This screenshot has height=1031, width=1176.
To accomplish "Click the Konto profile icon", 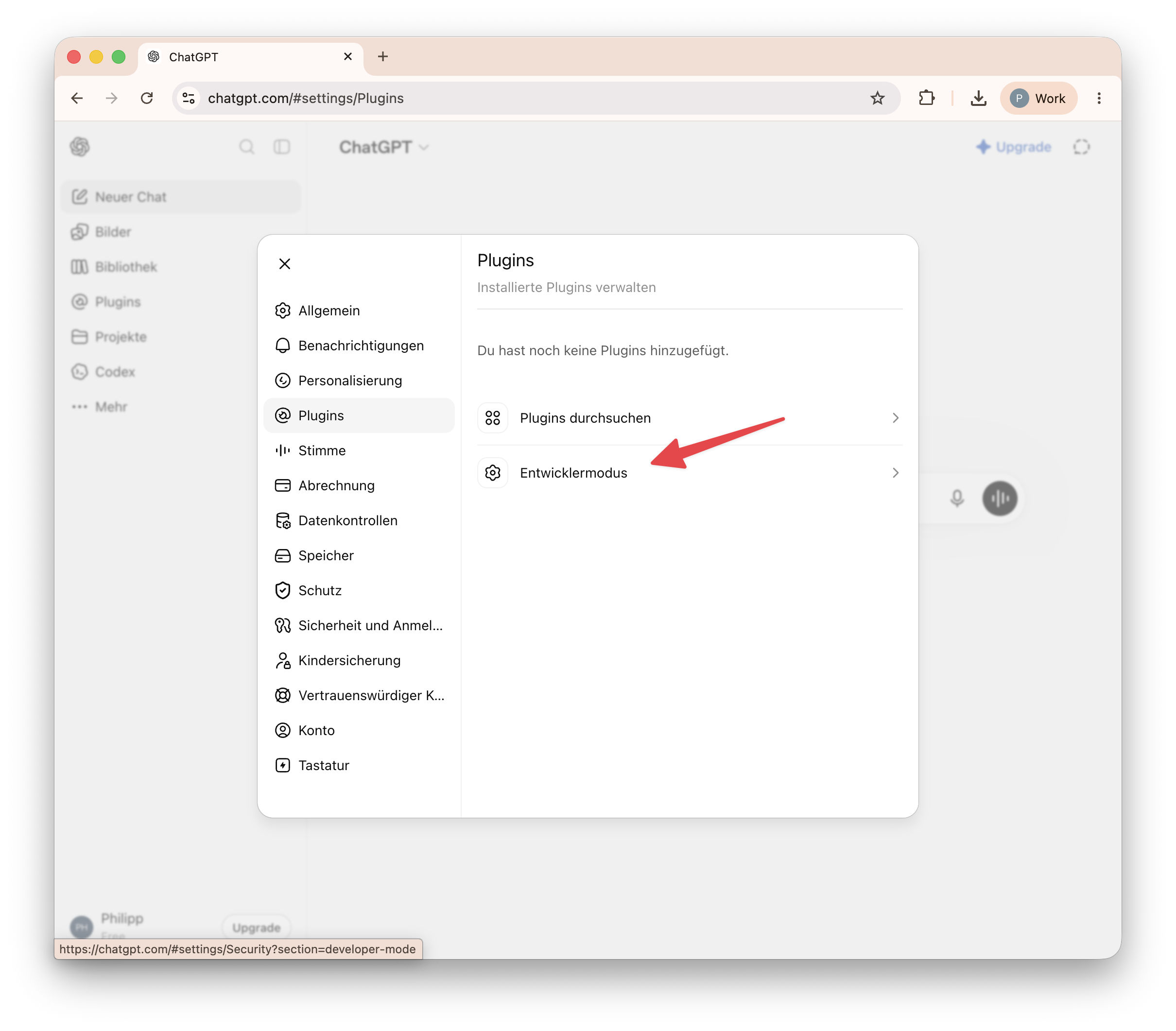I will point(282,731).
